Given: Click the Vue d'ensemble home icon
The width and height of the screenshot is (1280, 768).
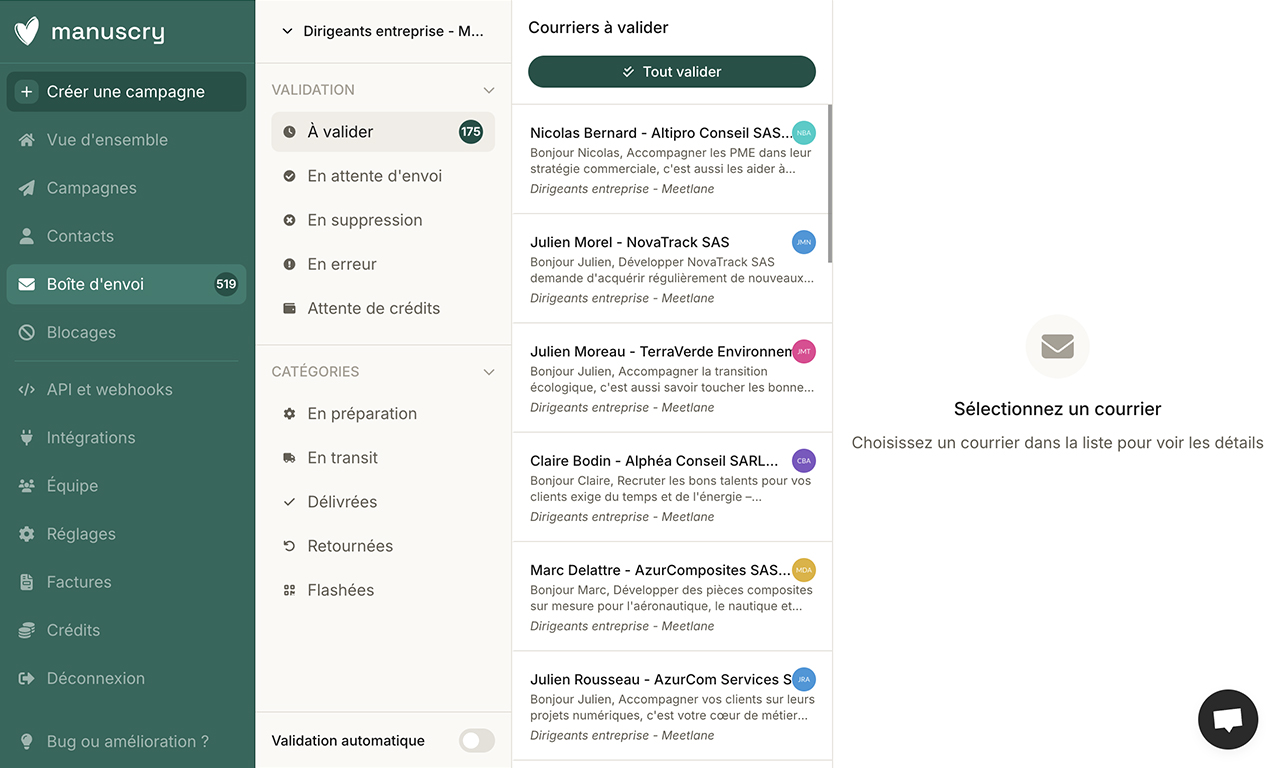Looking at the screenshot, I should point(27,140).
